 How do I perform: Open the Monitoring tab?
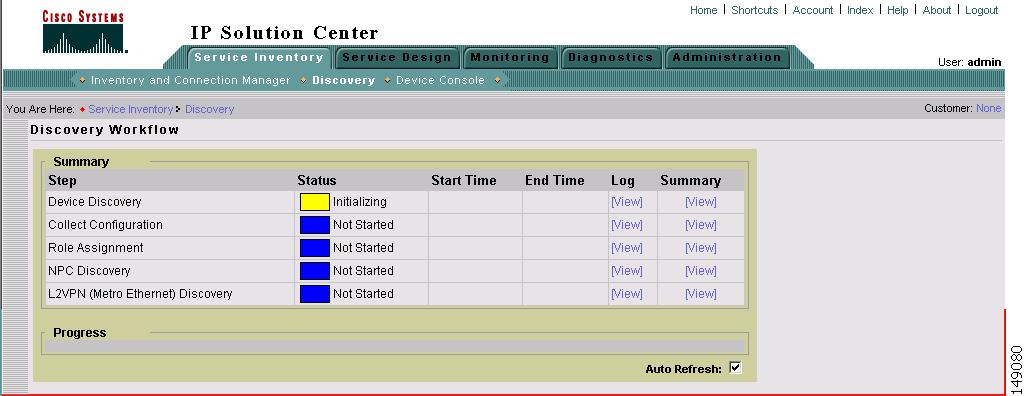[510, 58]
